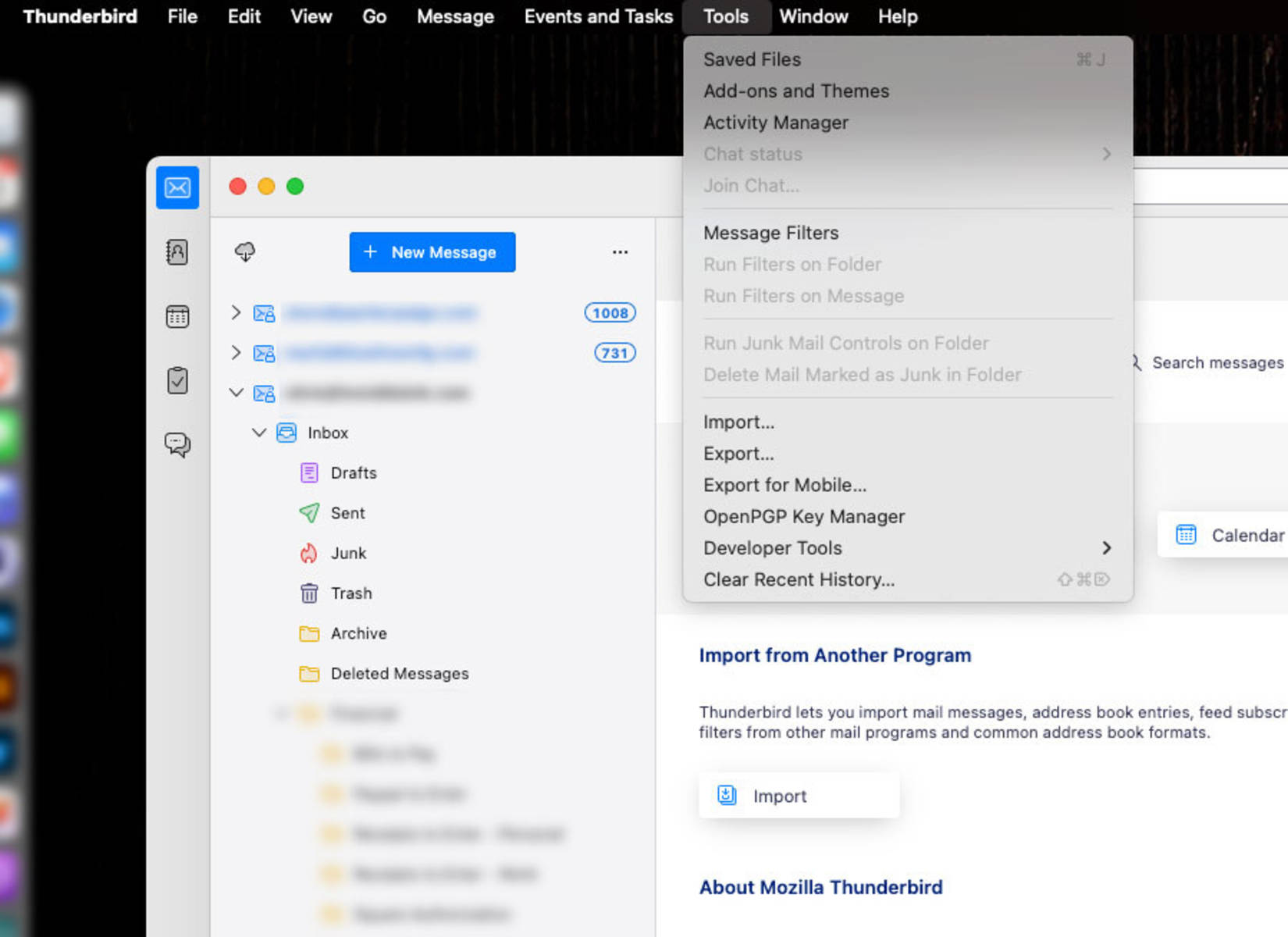The height and width of the screenshot is (937, 1288).
Task: Collapse the third expanded account
Action: (x=236, y=392)
